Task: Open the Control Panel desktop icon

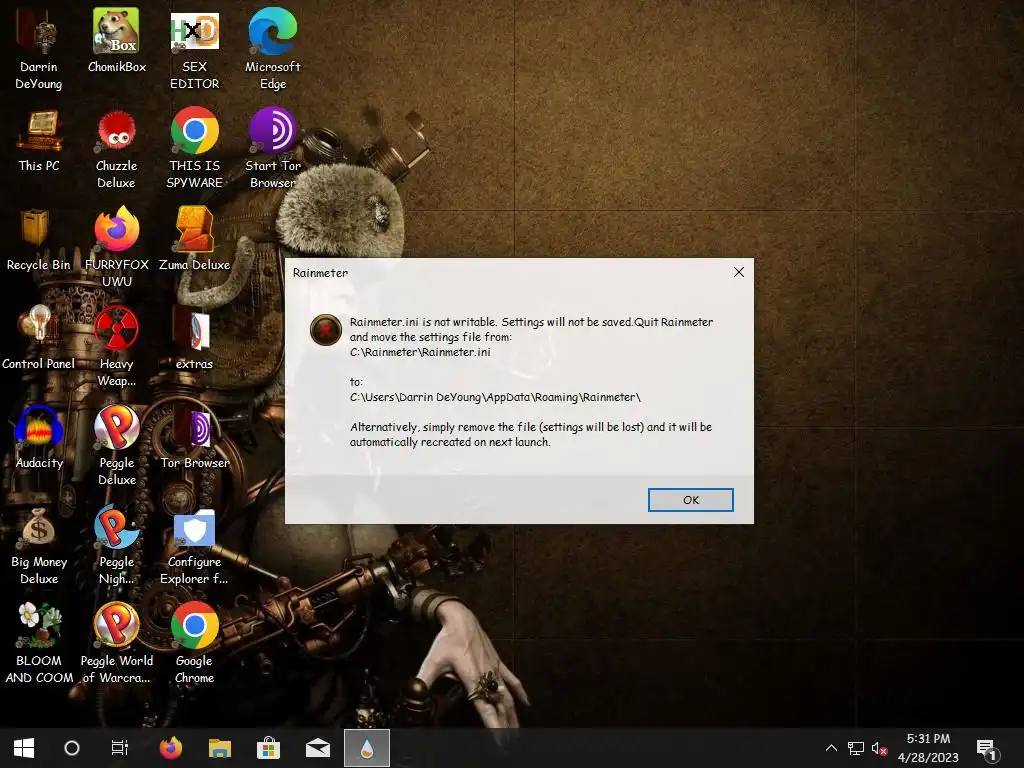Action: pos(39,338)
